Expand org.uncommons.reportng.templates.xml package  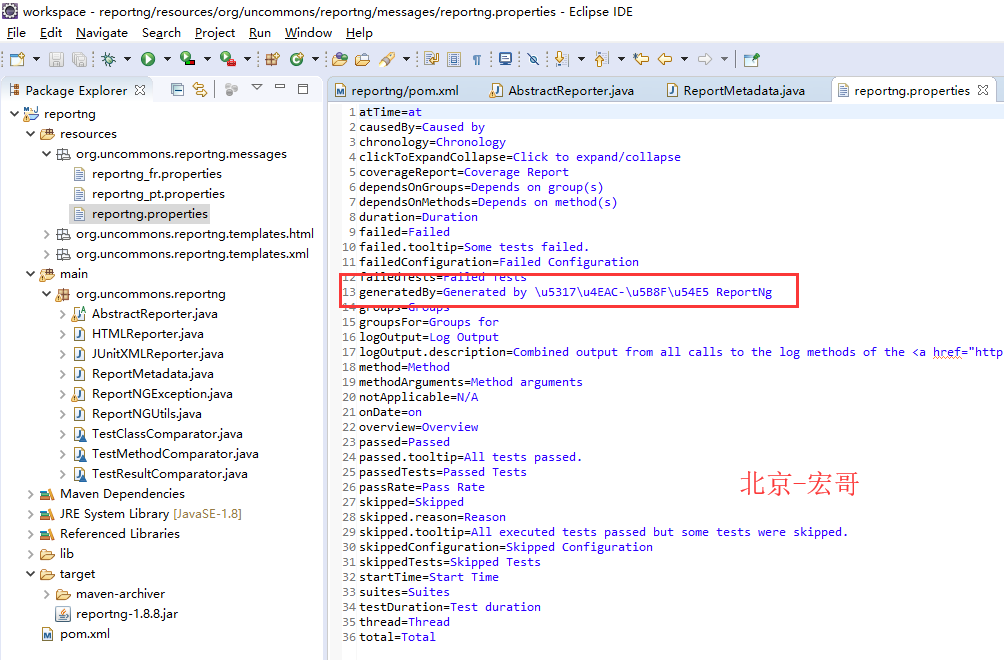(47, 254)
